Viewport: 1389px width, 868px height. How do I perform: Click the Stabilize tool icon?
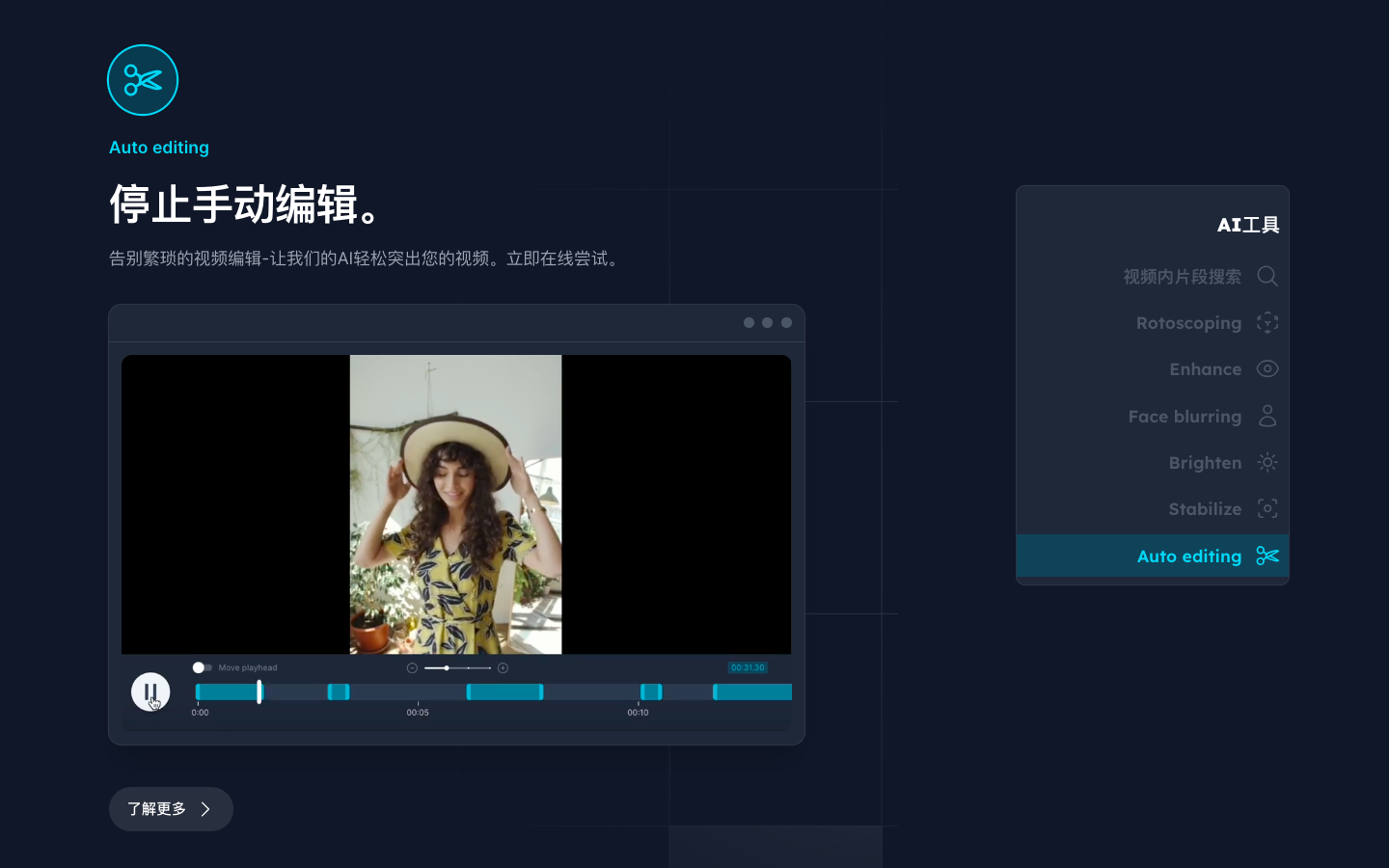[1267, 508]
